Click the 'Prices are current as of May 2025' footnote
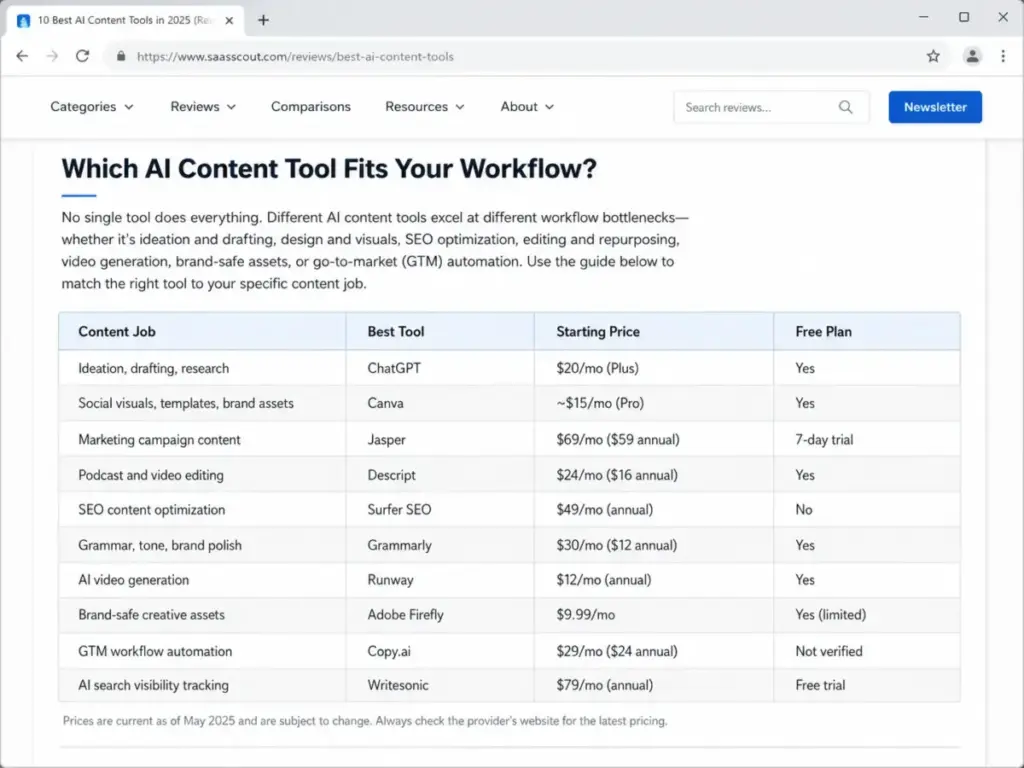 tap(365, 721)
